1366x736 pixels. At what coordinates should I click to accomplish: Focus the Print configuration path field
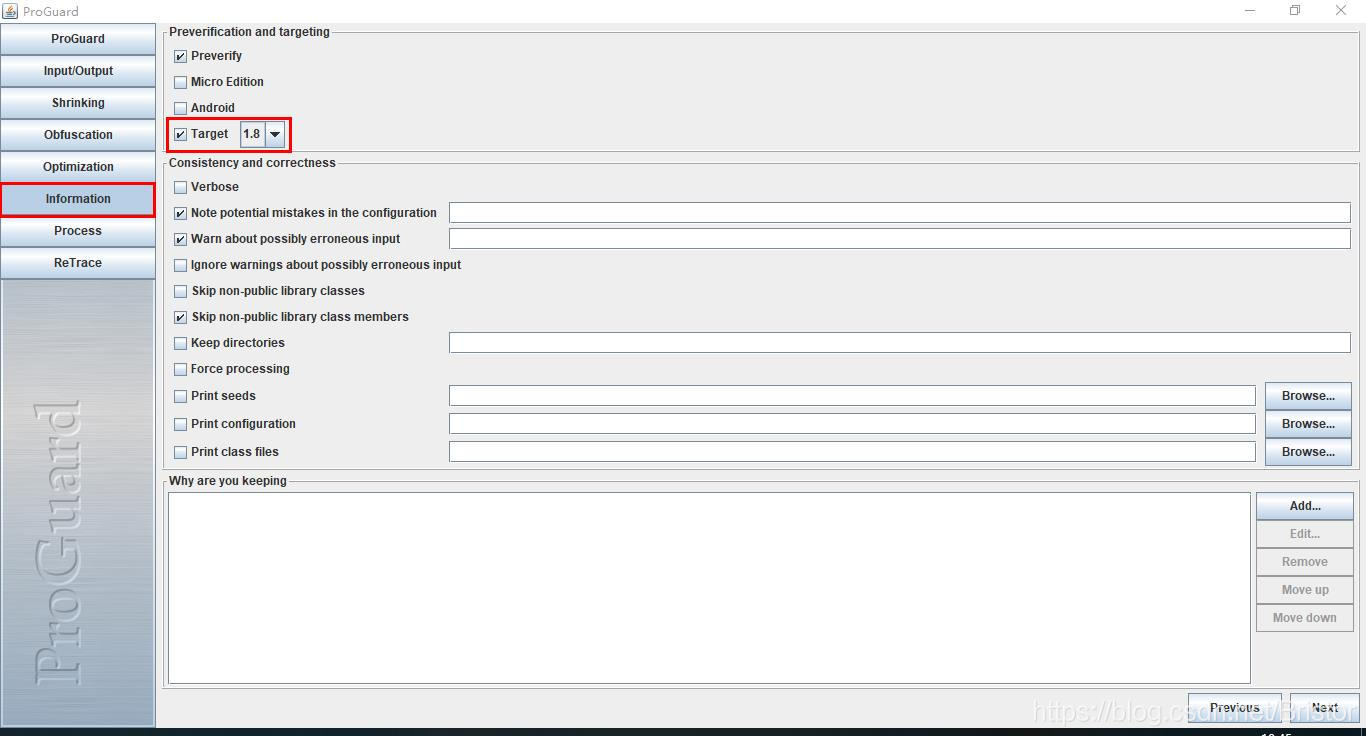pos(852,423)
